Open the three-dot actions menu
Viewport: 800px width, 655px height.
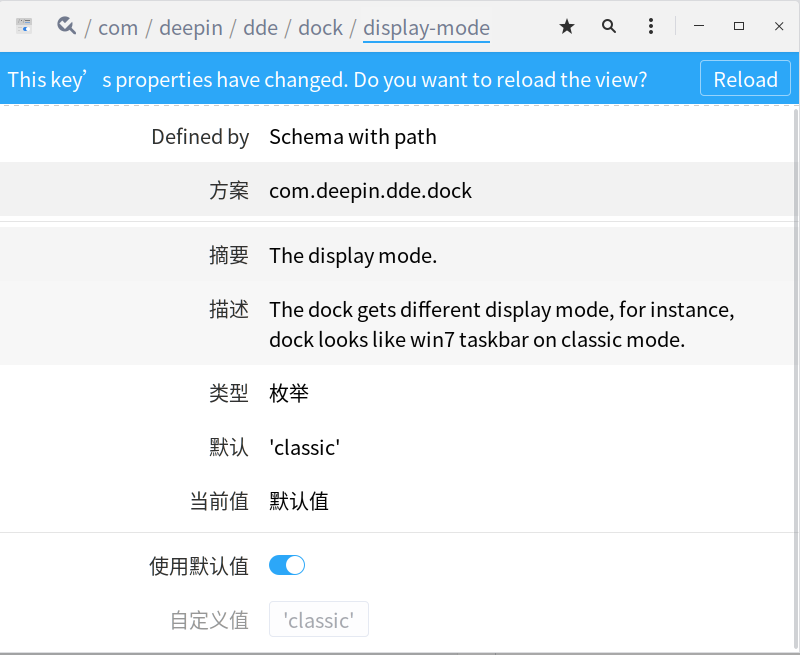tap(651, 27)
